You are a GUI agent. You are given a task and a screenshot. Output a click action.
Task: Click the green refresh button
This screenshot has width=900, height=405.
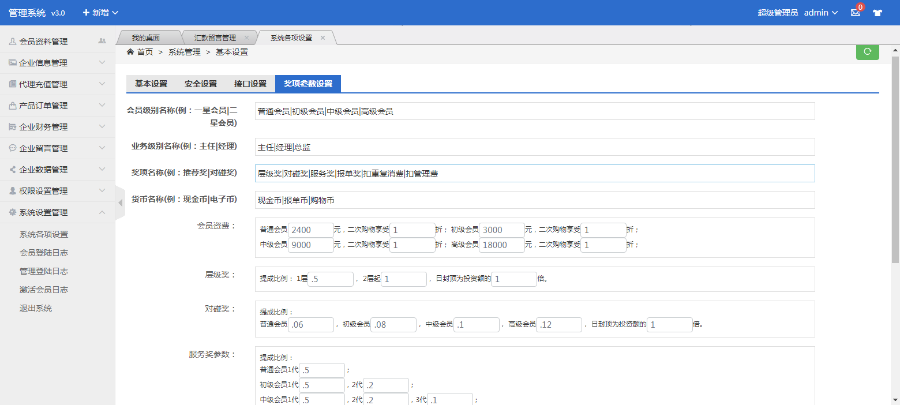pyautogui.click(x=867, y=51)
